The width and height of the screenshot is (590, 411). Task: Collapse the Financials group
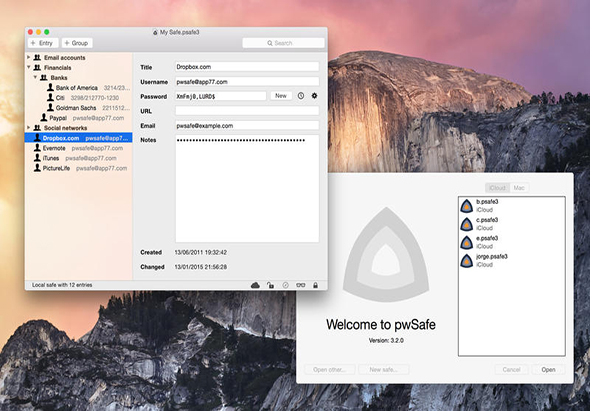29,67
